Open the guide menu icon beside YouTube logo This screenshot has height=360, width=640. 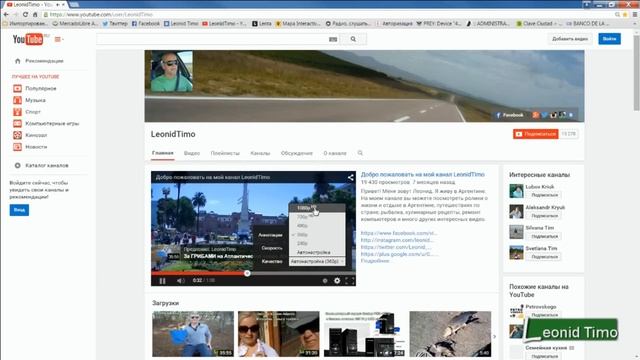(x=59, y=40)
